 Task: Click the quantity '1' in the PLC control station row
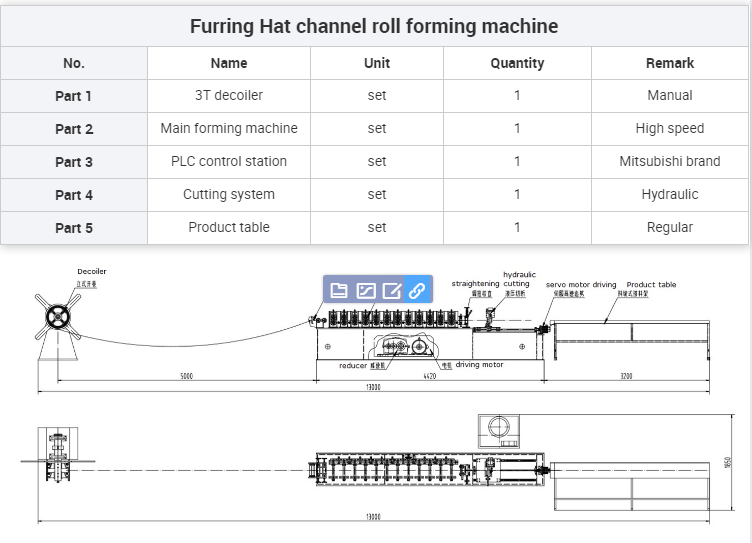517,161
